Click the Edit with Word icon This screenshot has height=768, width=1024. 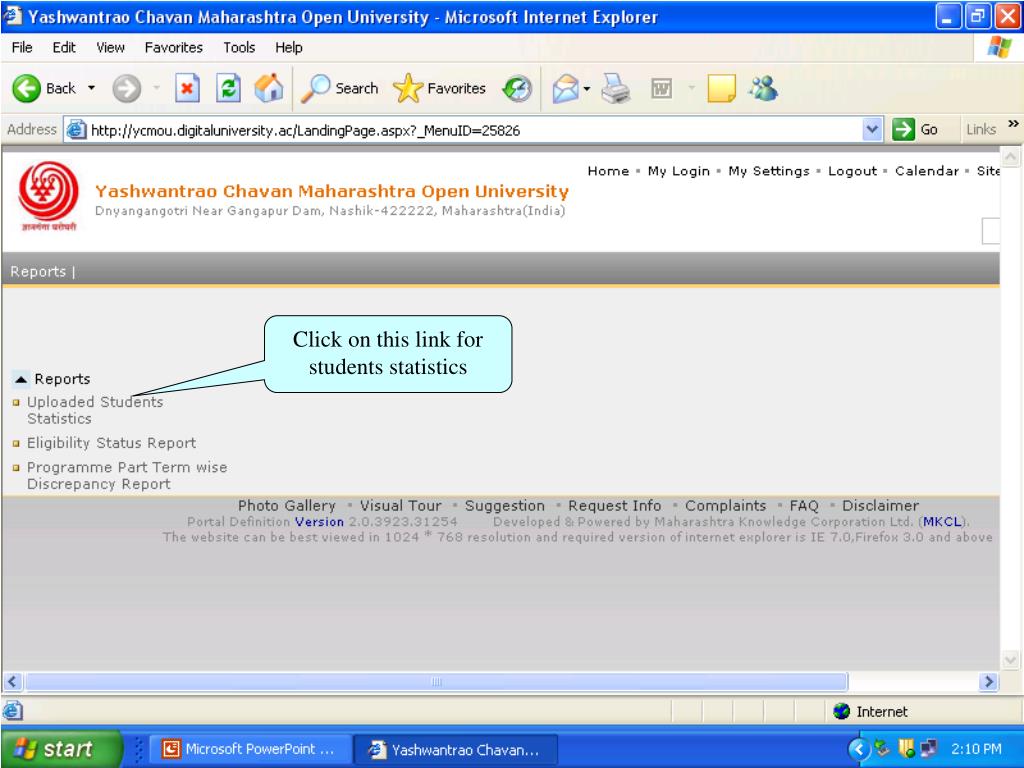point(662,88)
